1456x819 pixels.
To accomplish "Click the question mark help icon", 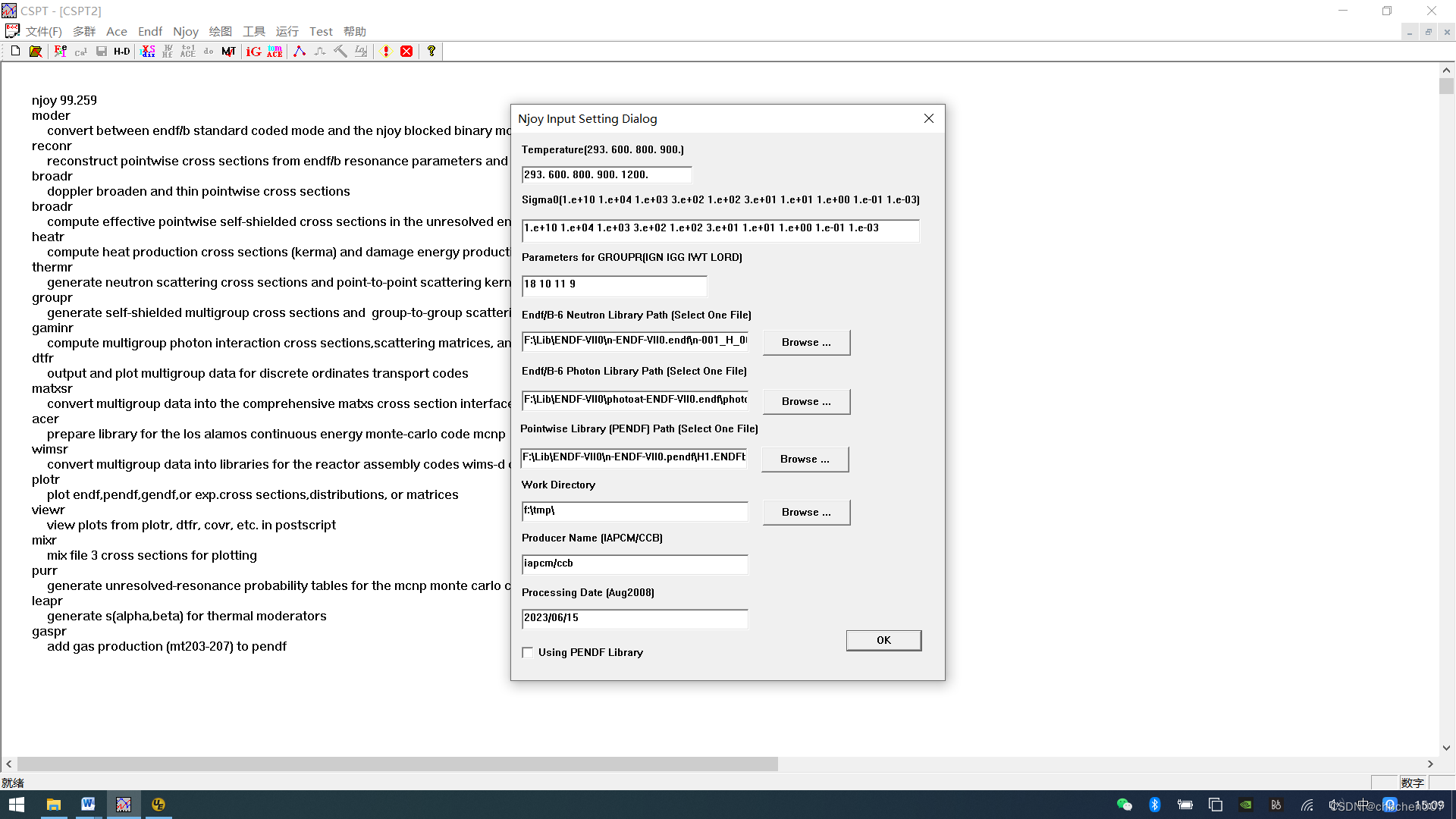I will [431, 51].
